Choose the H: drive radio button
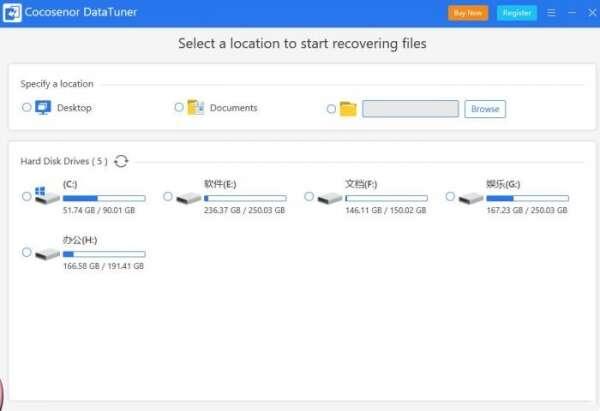The width and height of the screenshot is (600, 411). point(26,253)
